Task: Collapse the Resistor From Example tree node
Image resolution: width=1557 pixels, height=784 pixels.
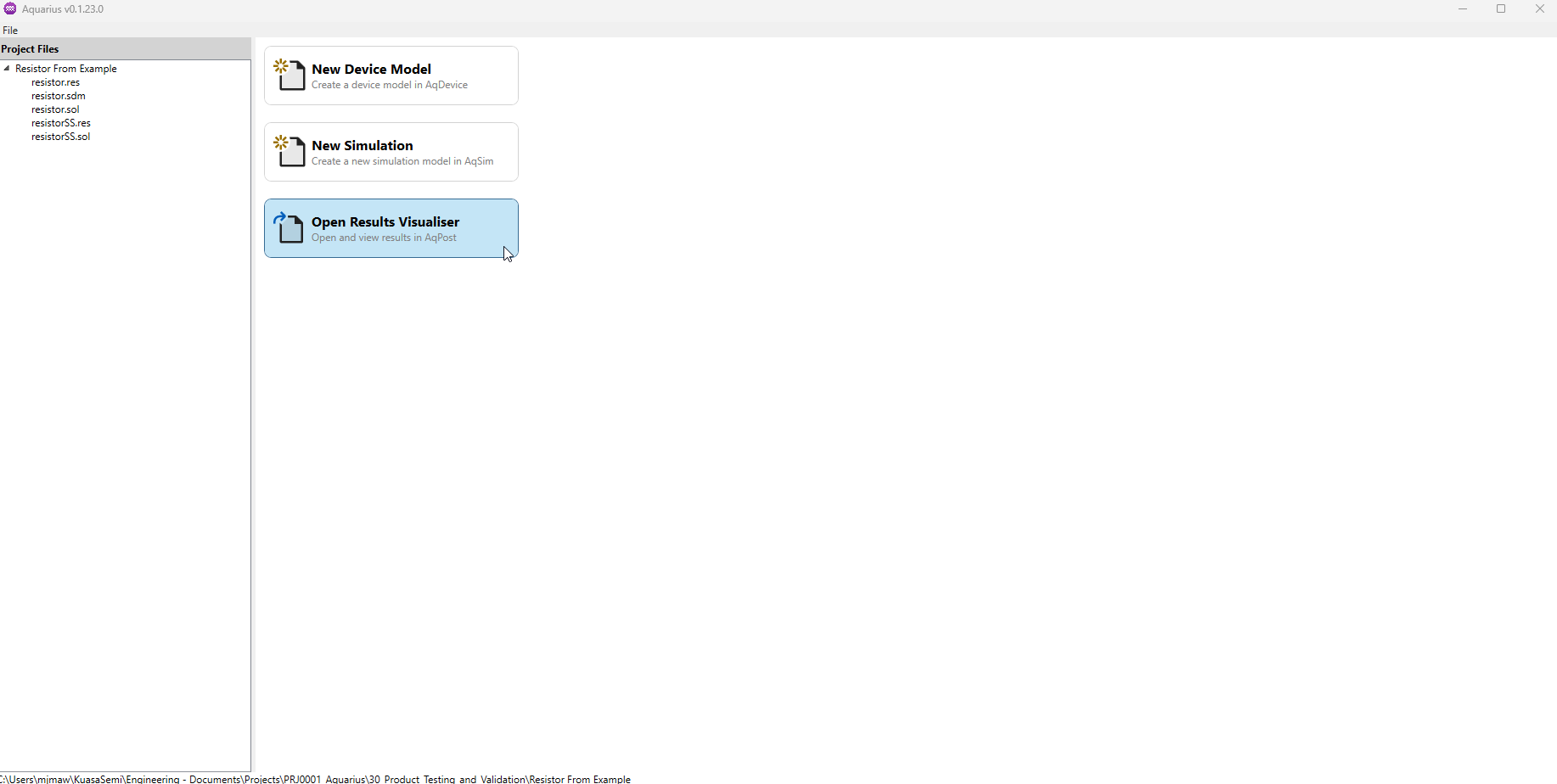Action: coord(7,69)
